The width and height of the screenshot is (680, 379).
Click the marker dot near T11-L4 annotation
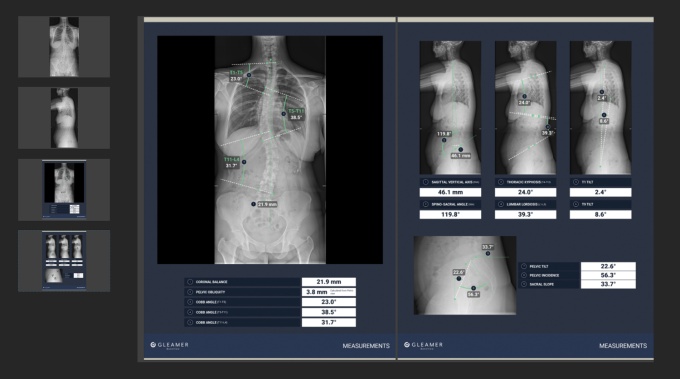pos(244,162)
